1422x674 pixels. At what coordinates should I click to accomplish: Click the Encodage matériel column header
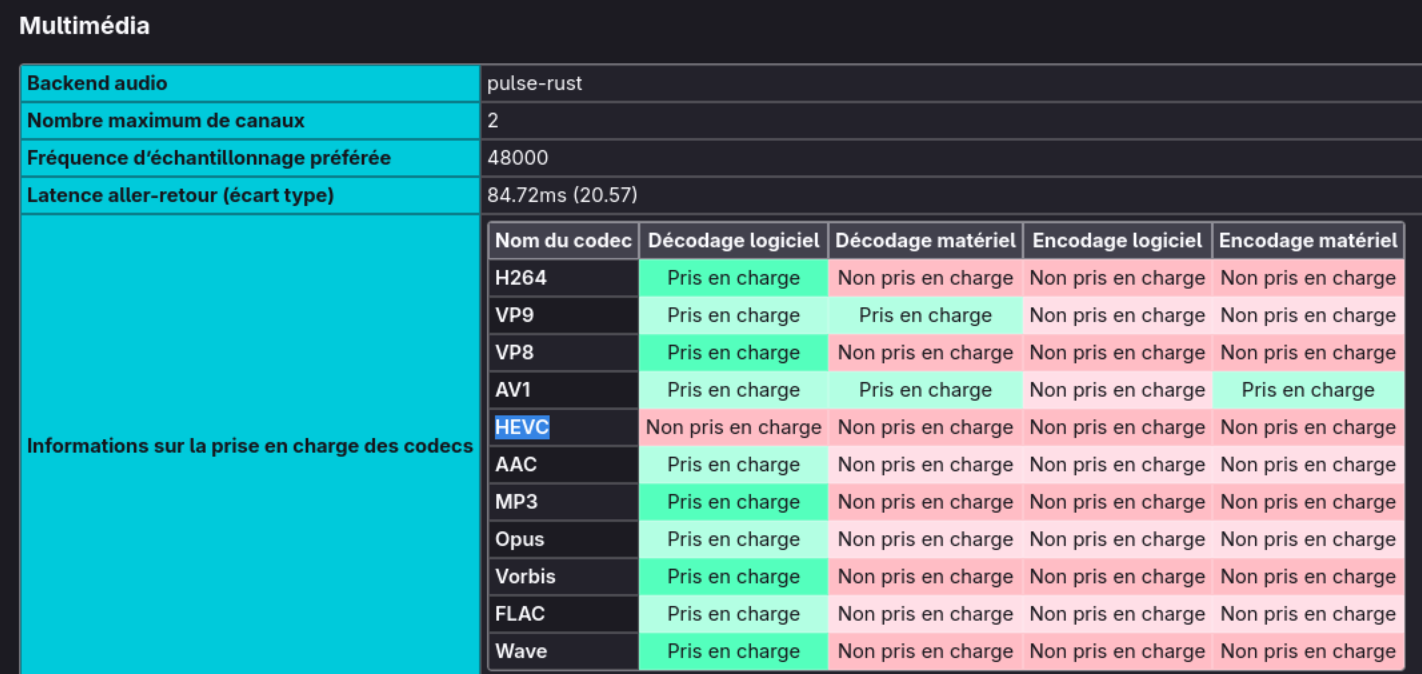pos(1308,240)
